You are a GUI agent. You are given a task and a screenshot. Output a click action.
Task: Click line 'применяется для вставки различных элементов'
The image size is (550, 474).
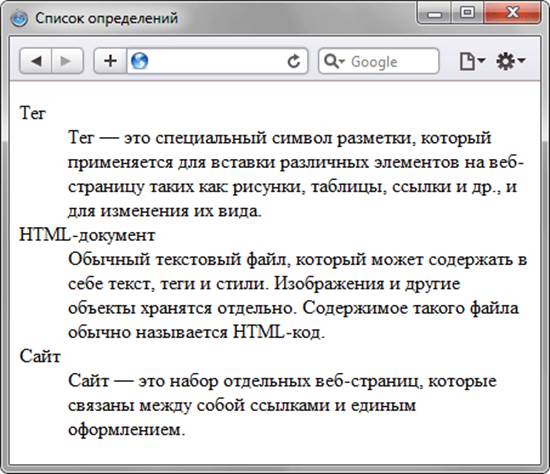coord(296,162)
